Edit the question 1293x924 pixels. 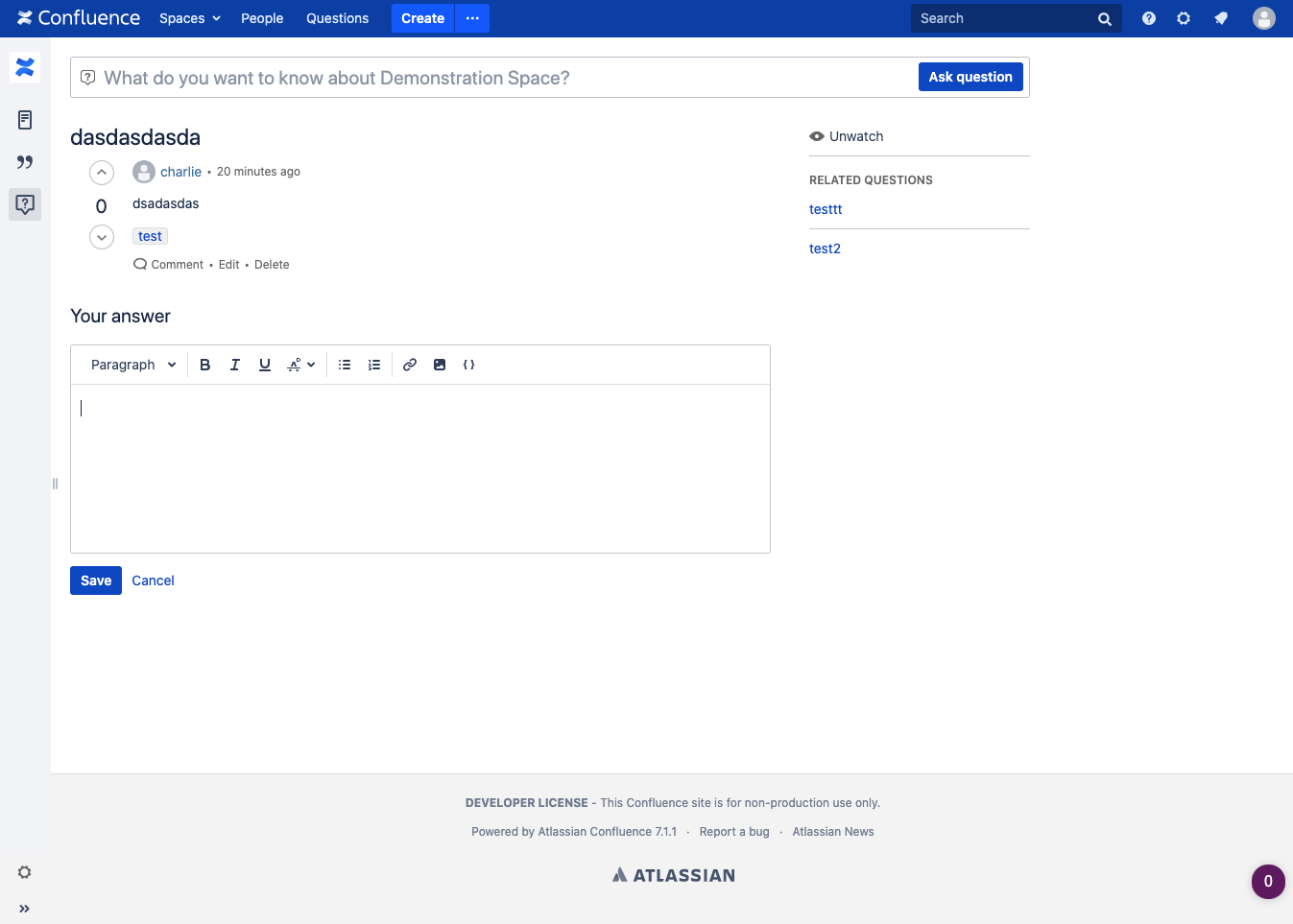point(228,265)
